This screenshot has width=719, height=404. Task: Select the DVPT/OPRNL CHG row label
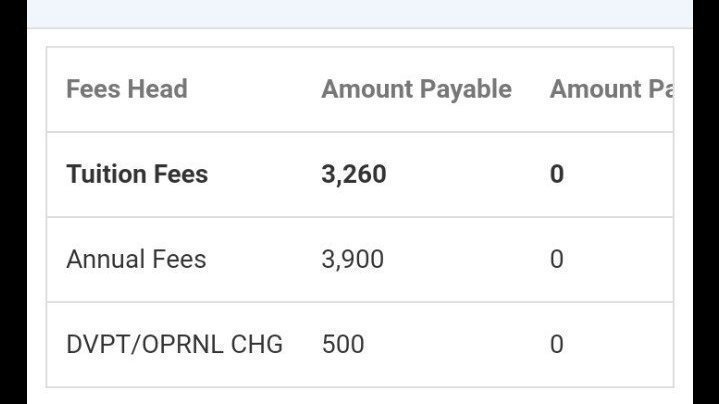(x=175, y=344)
